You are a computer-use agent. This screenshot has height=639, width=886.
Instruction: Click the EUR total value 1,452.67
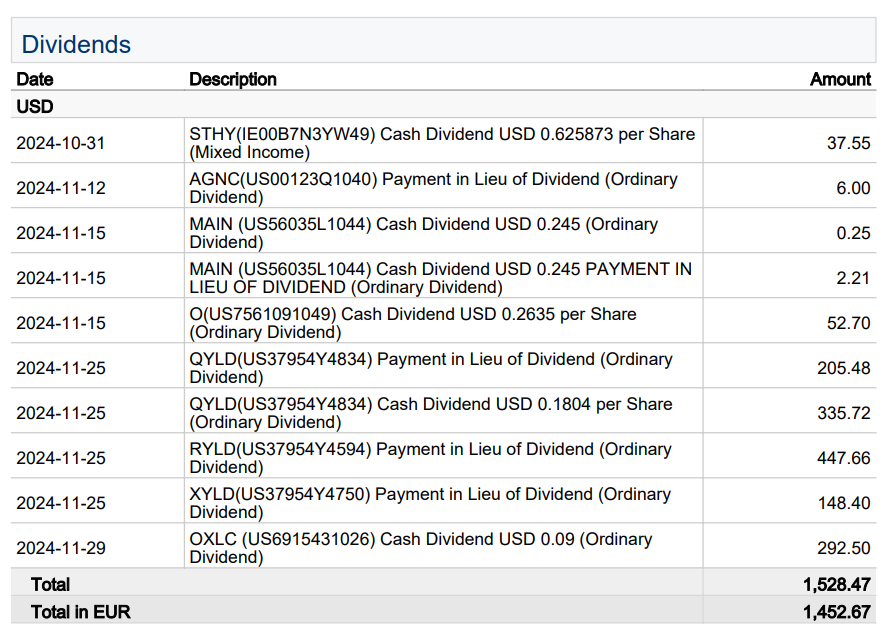click(x=836, y=611)
